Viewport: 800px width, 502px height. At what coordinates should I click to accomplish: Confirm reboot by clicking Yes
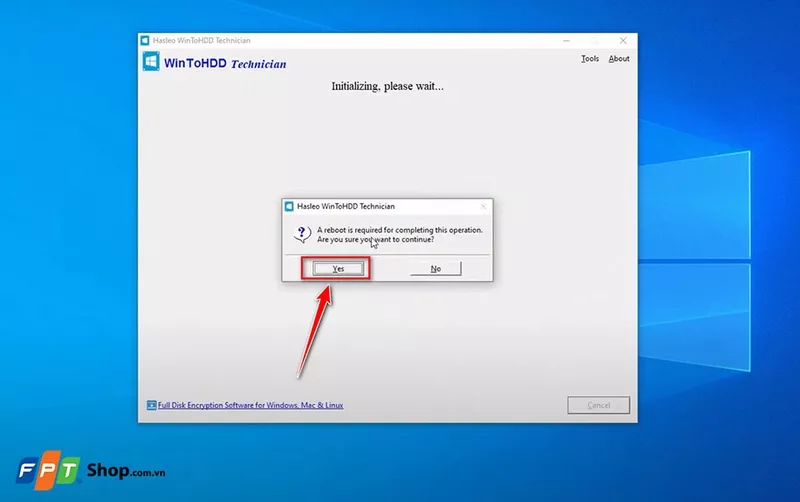(x=338, y=268)
